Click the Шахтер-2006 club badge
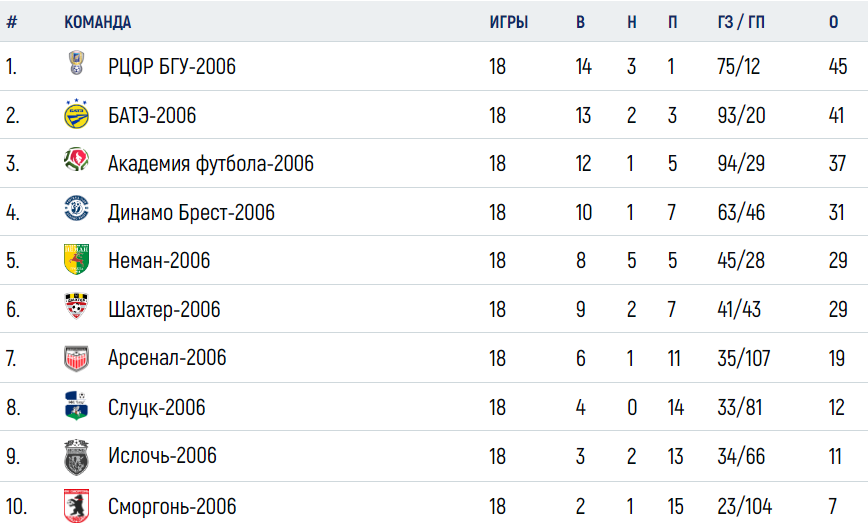Screen dimensions: 868x527 [76, 306]
